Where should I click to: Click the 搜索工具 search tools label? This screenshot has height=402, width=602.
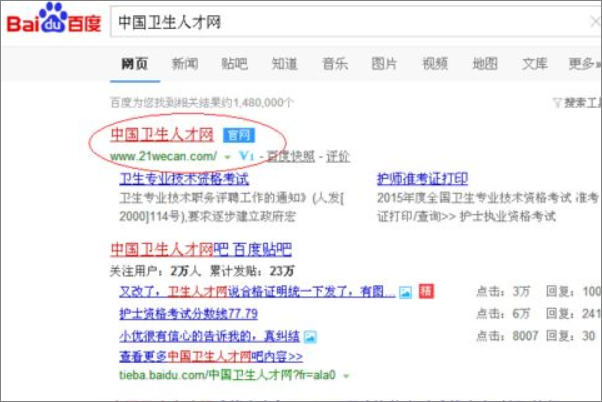(582, 103)
